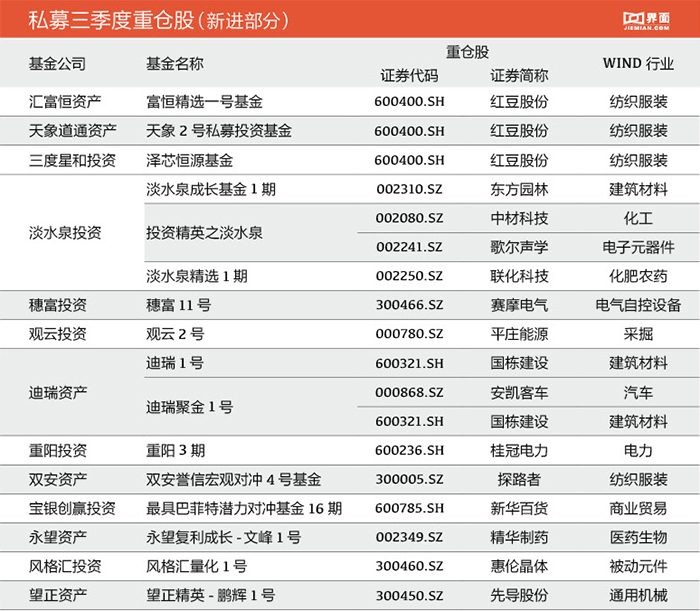Click fund name 最具巴菲特潜力对冲基金 16 期
This screenshot has width=700, height=611.
(x=244, y=508)
